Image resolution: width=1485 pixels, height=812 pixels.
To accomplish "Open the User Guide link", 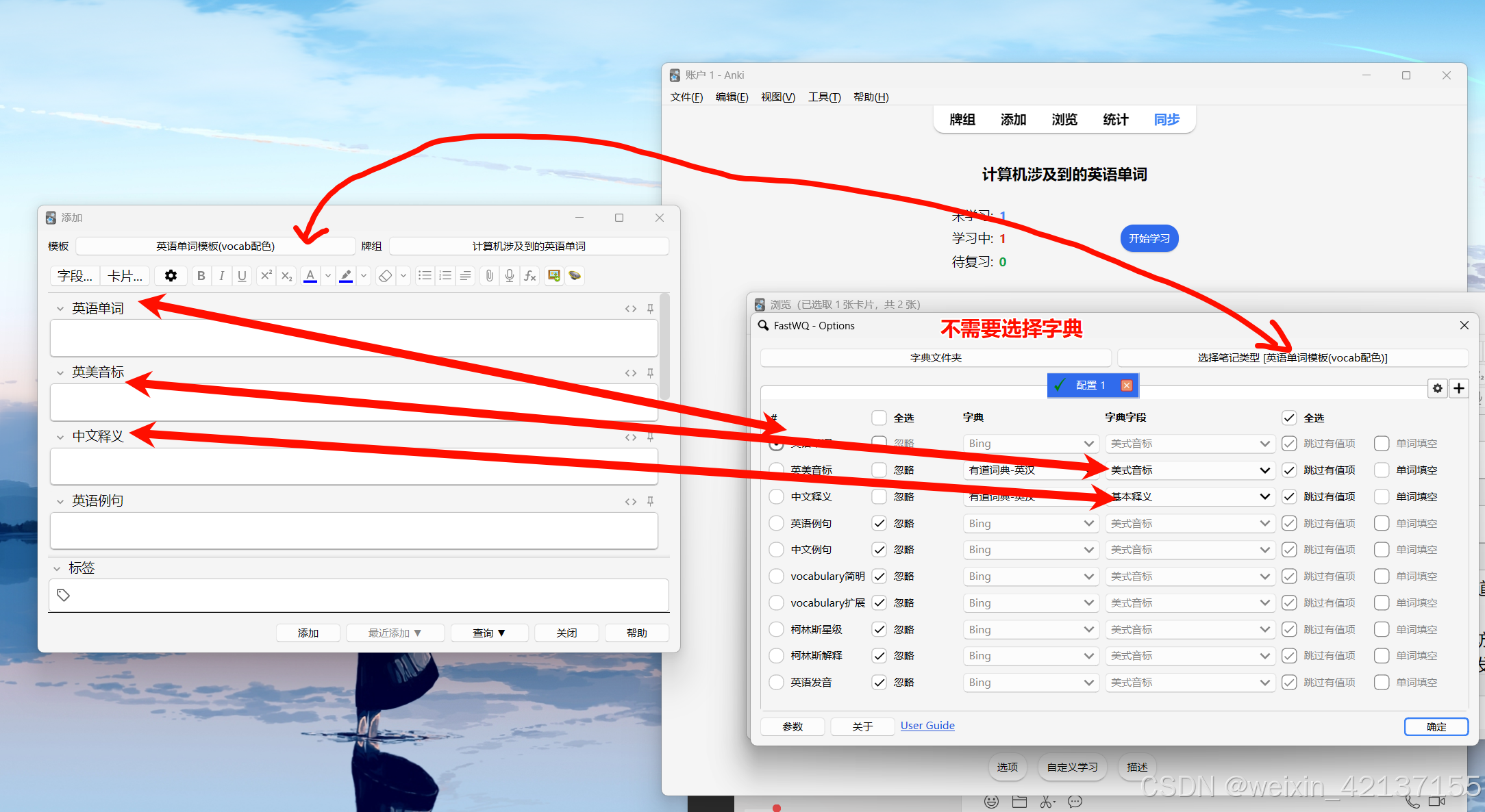I will click(x=927, y=725).
